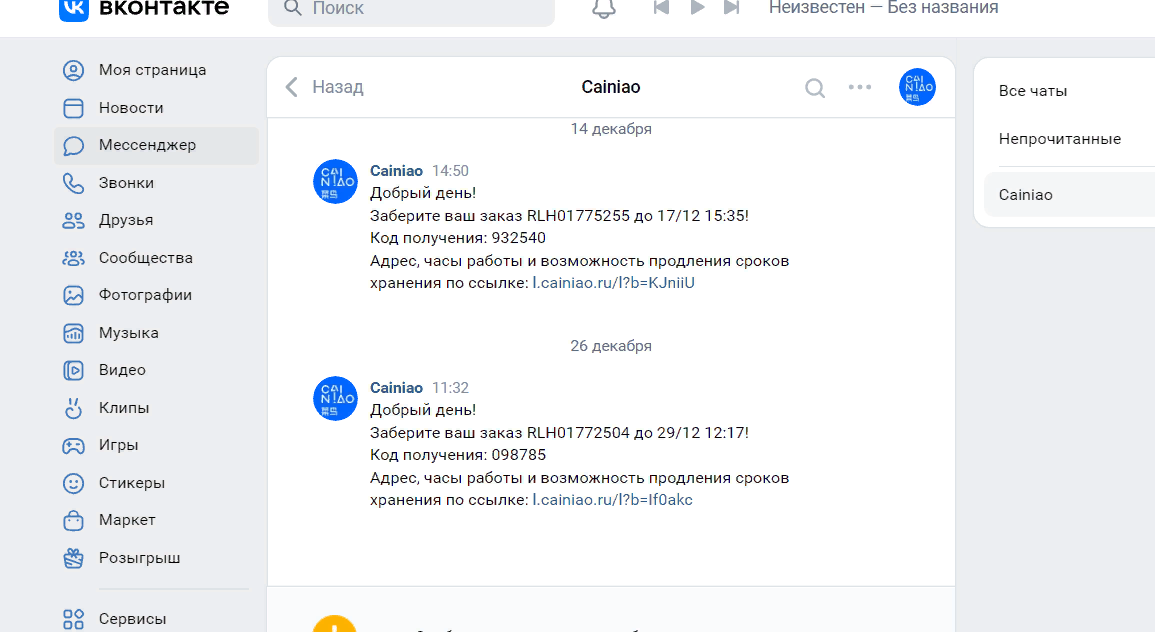Screen dimensions: 1155x632
Task: Open the Маркет bag icon
Action: pos(73,520)
